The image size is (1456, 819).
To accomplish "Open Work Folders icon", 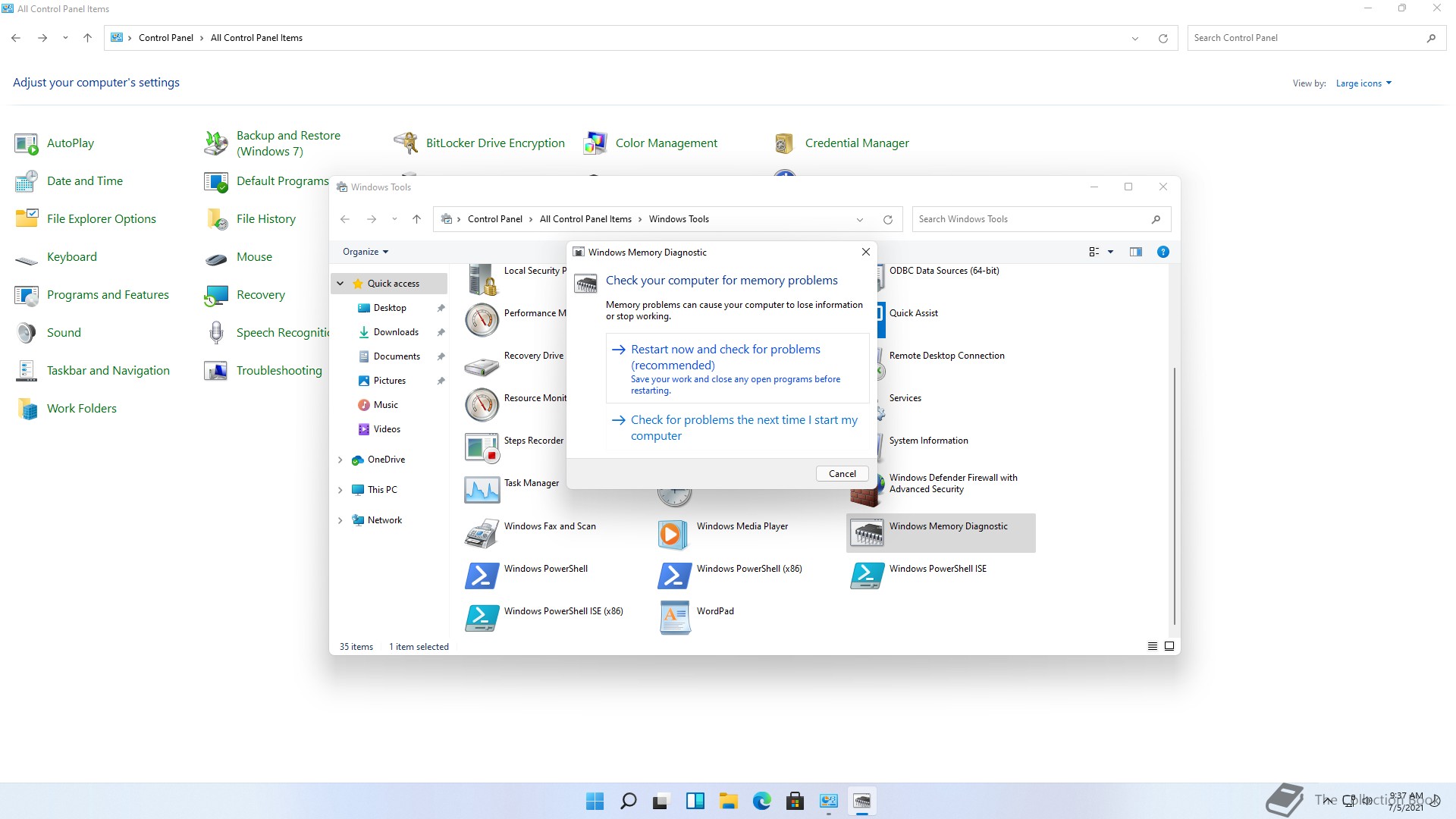I will pos(27,409).
